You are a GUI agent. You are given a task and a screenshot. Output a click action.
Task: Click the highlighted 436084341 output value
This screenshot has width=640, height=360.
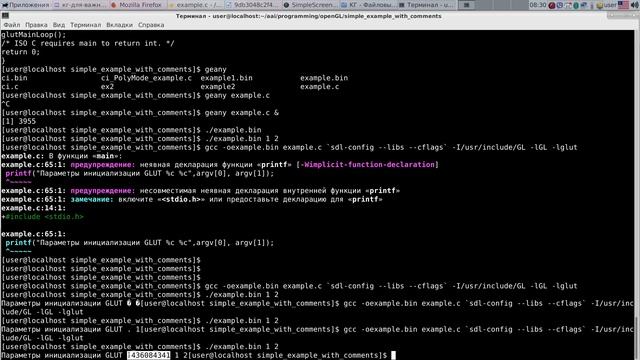tap(149, 356)
